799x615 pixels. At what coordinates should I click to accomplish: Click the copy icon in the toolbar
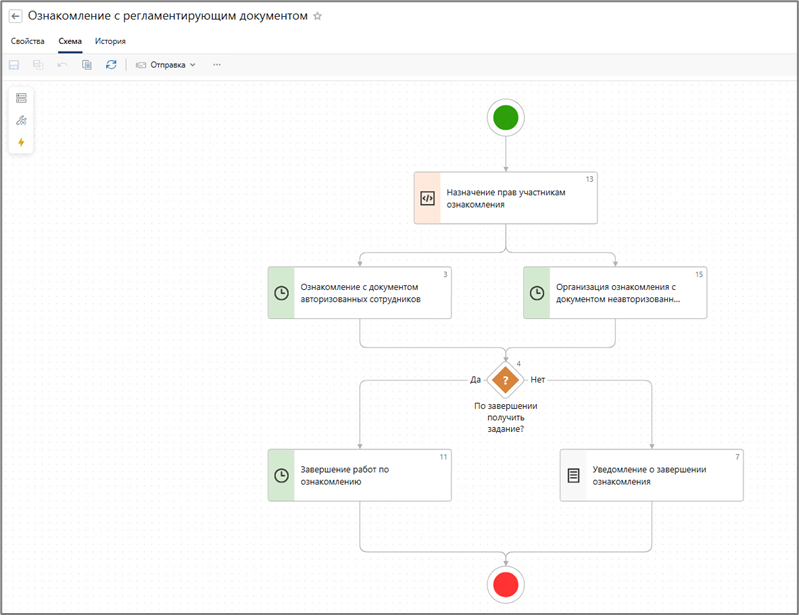point(87,65)
